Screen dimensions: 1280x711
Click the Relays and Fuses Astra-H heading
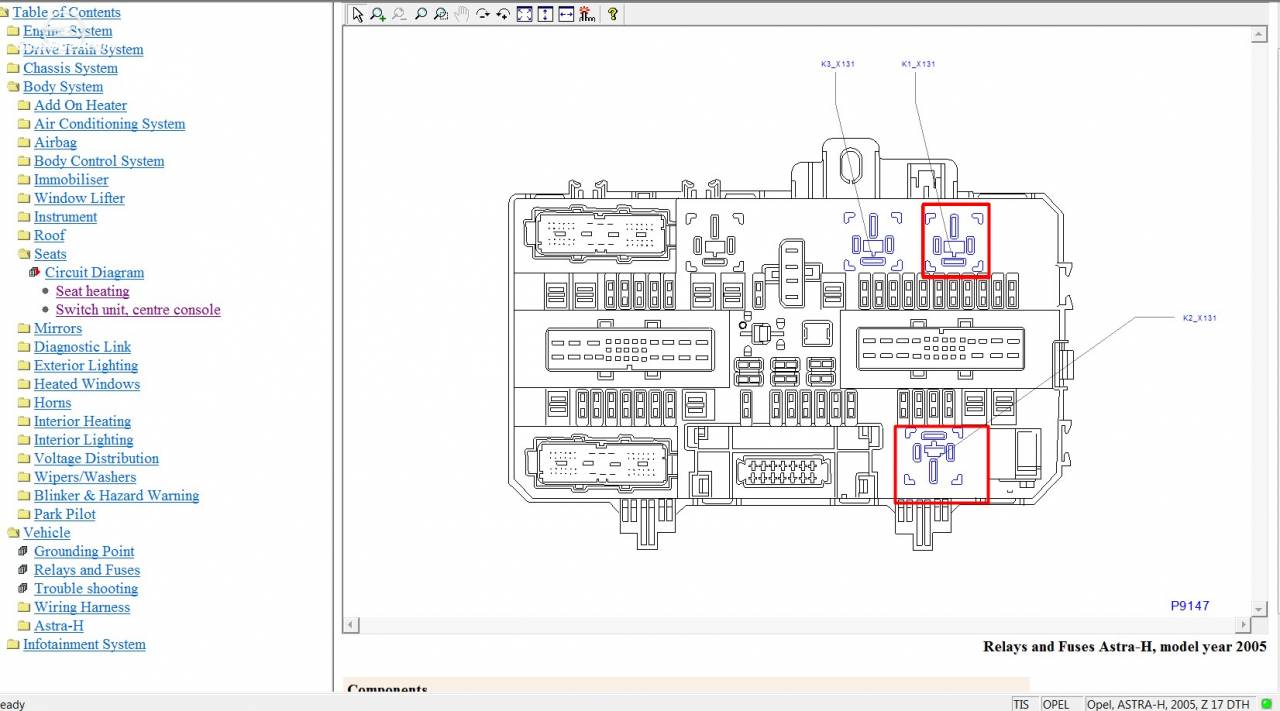[1125, 646]
